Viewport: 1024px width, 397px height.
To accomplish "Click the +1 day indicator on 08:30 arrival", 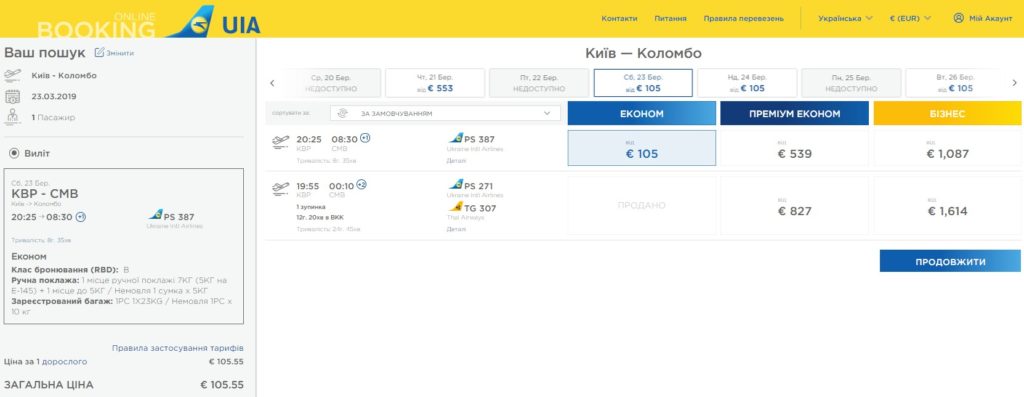I will coord(366,138).
